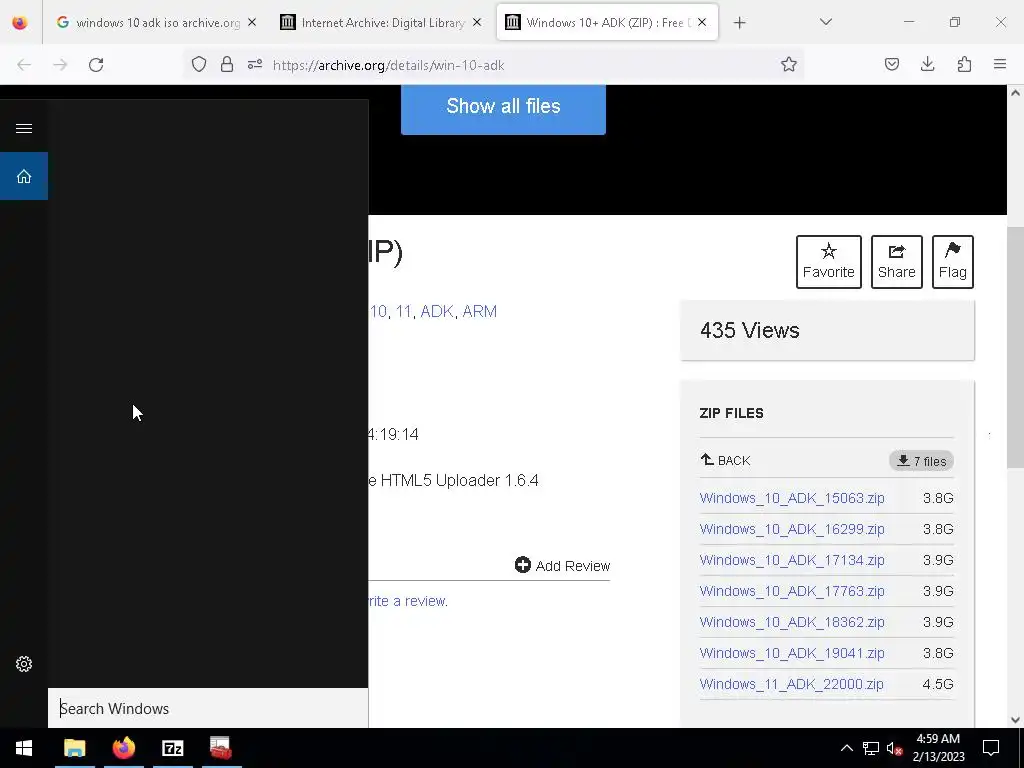Open the network tray icon
The image size is (1024, 768).
[x=871, y=748]
